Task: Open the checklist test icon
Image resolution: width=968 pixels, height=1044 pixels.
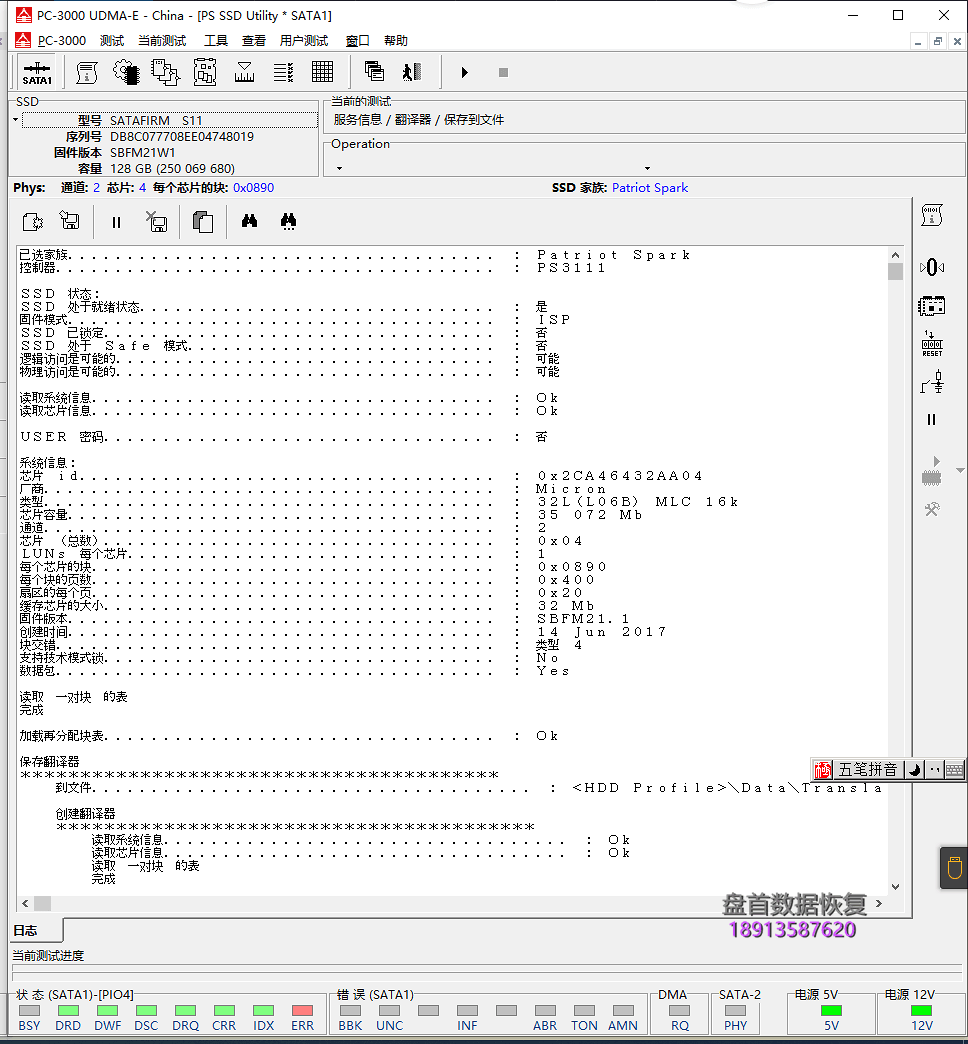Action: 284,72
